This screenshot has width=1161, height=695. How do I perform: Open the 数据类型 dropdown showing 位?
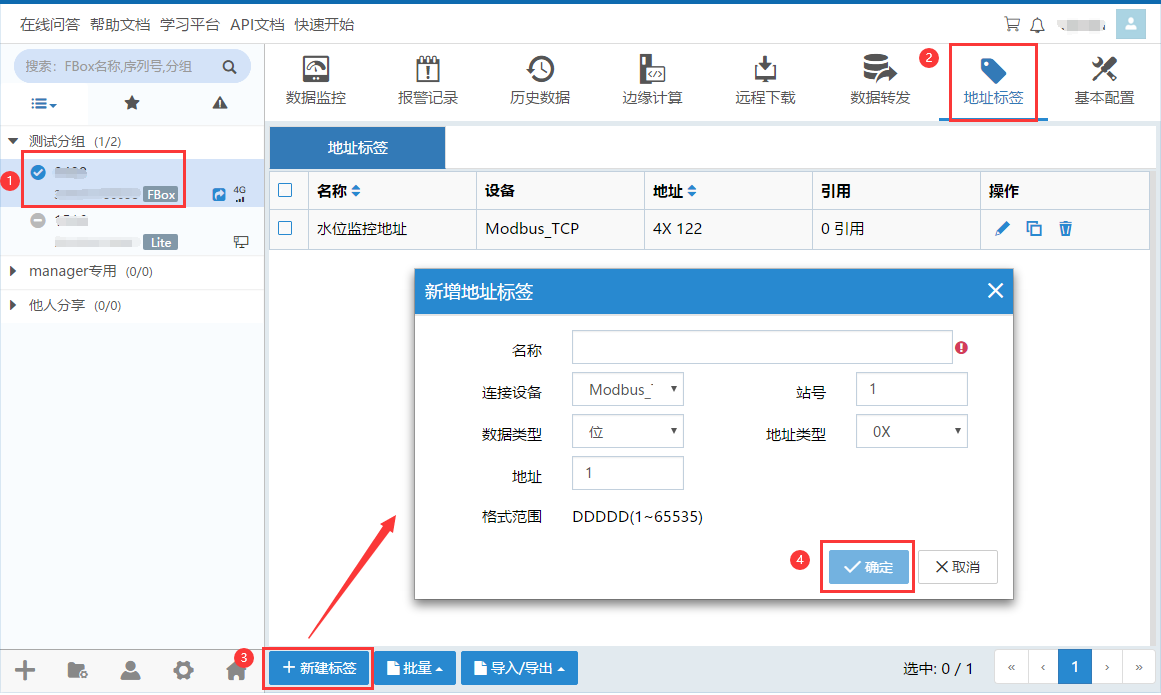(x=628, y=432)
